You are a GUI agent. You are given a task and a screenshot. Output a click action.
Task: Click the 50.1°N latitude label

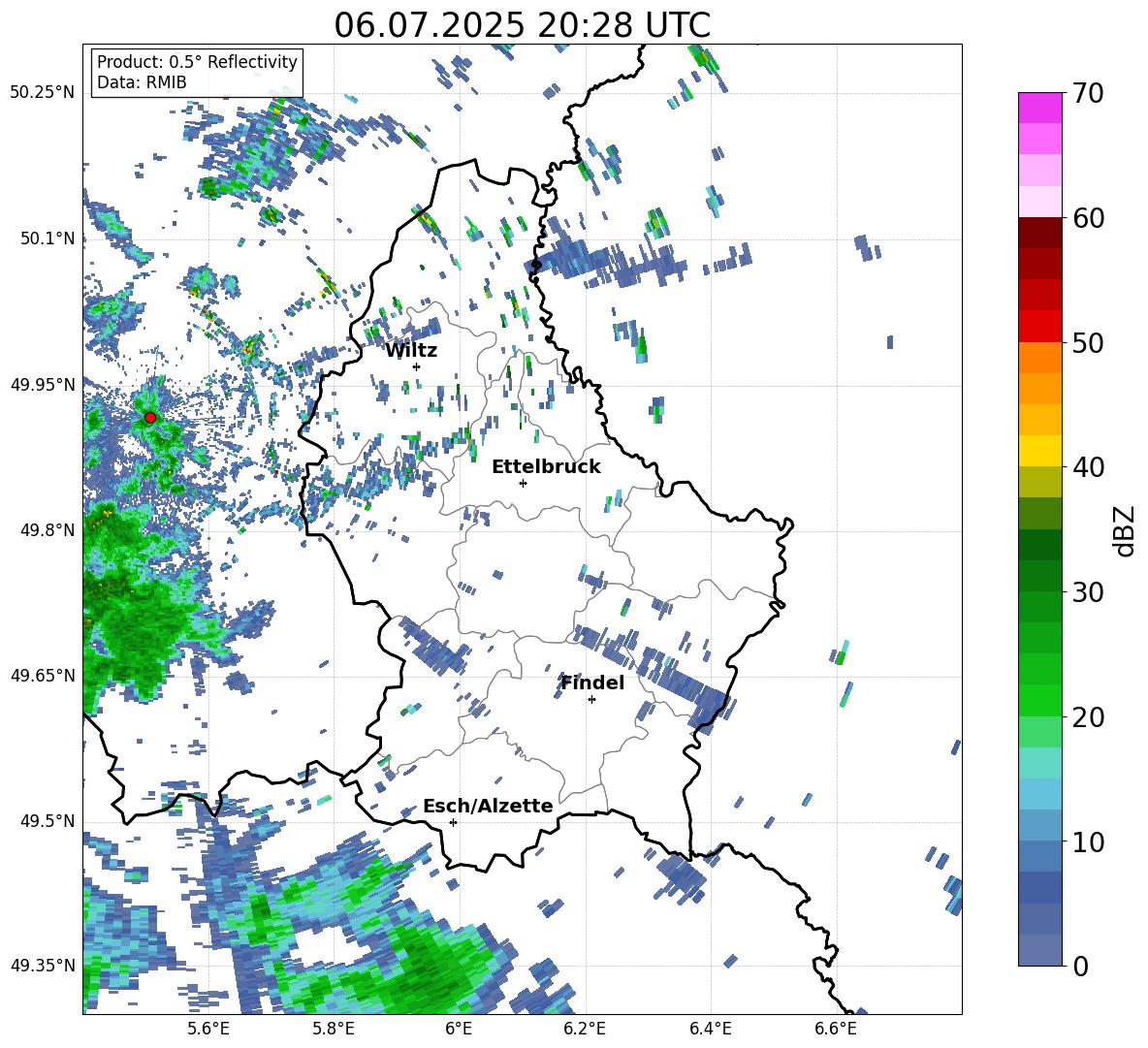click(47, 238)
